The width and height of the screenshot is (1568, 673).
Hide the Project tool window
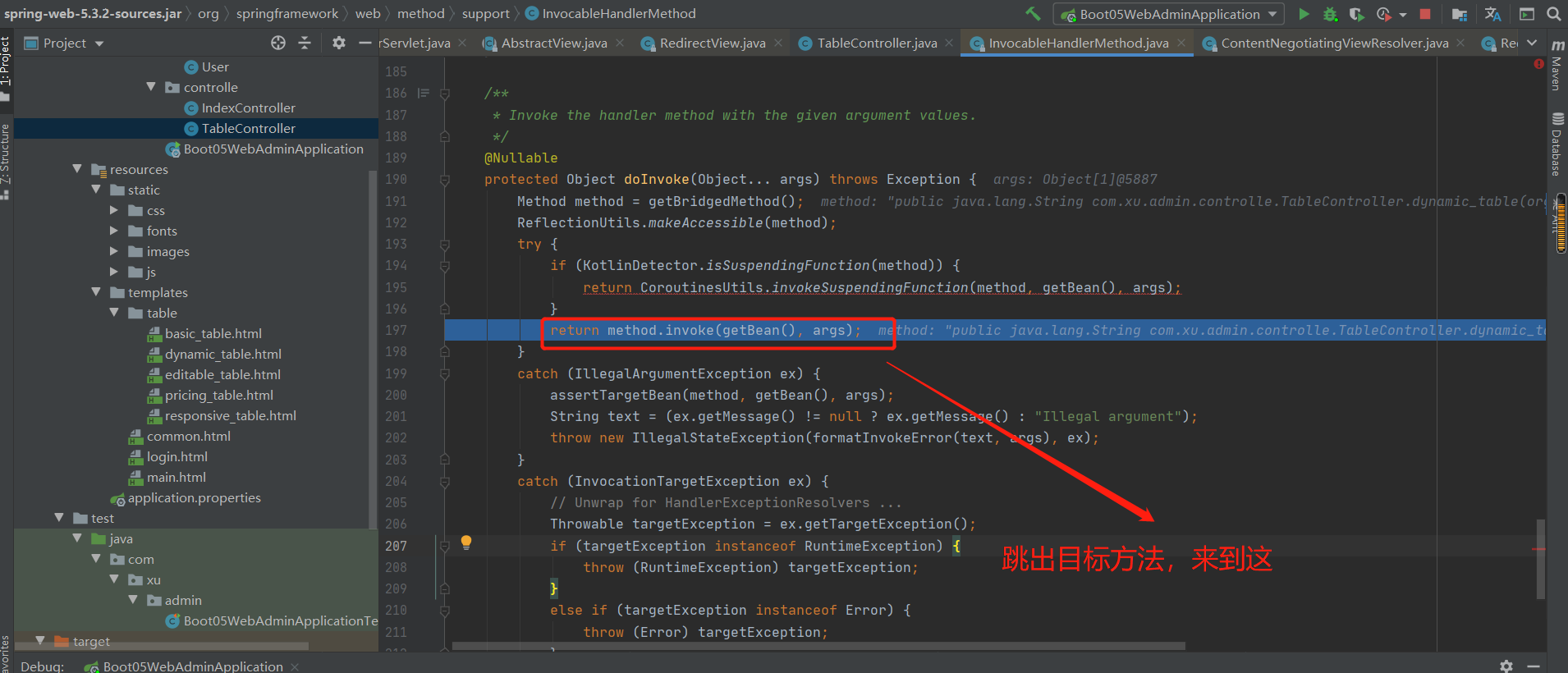(365, 43)
